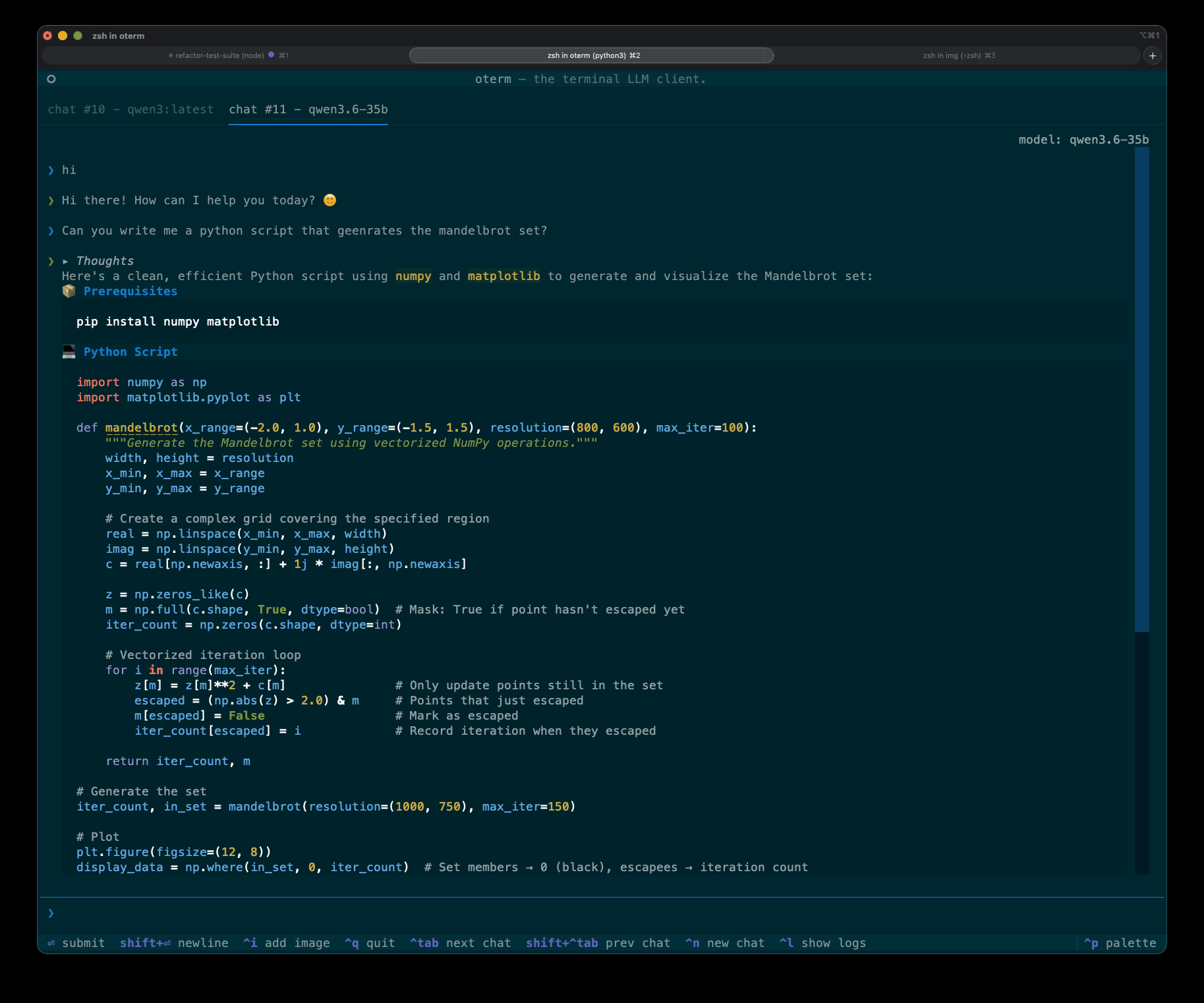
Task: Click the unsaved dot on refactor-test-suite tab
Action: tap(271, 55)
